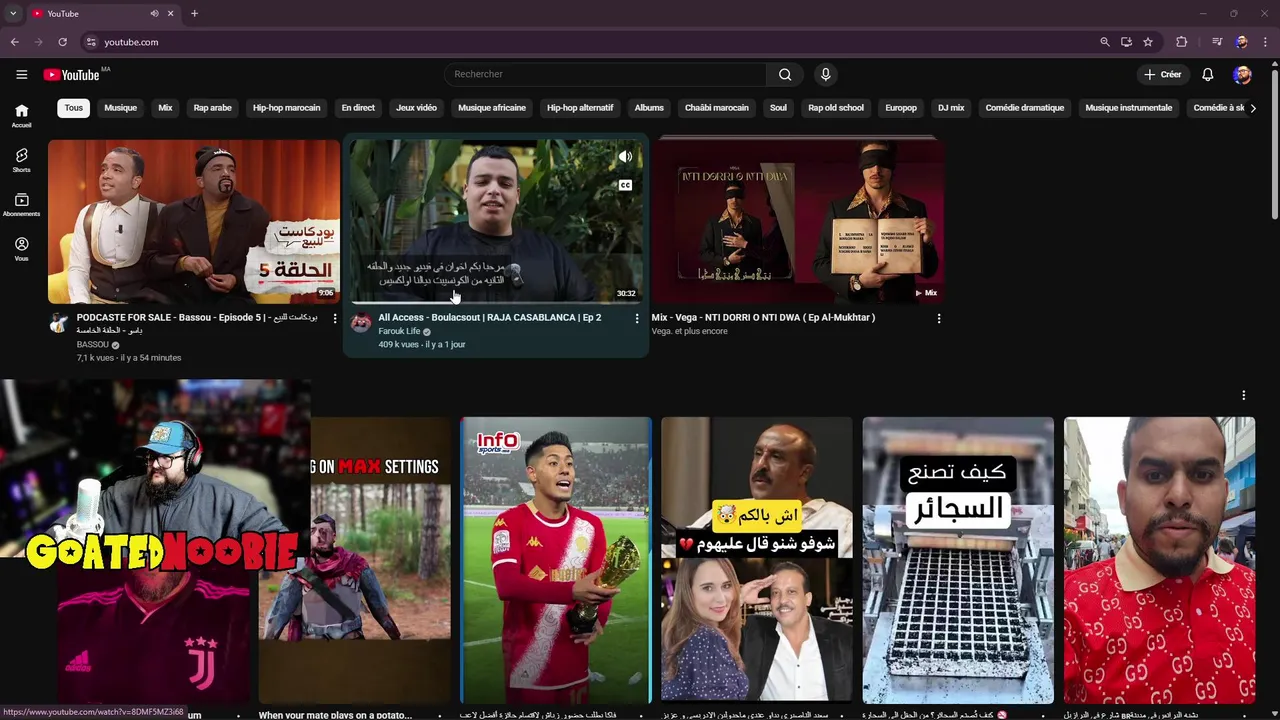Show more category chips with the right arrow

pyautogui.click(x=1253, y=108)
